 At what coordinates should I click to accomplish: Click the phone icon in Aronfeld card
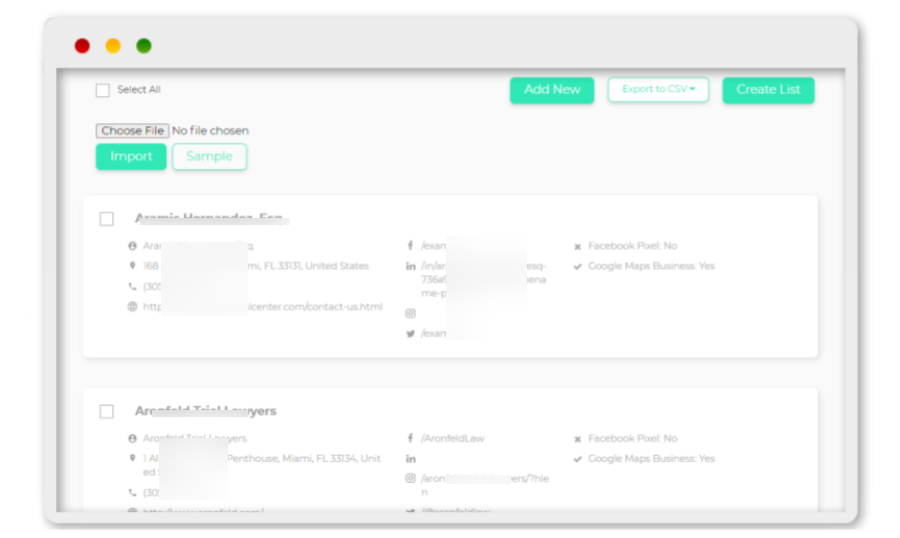click(x=133, y=492)
